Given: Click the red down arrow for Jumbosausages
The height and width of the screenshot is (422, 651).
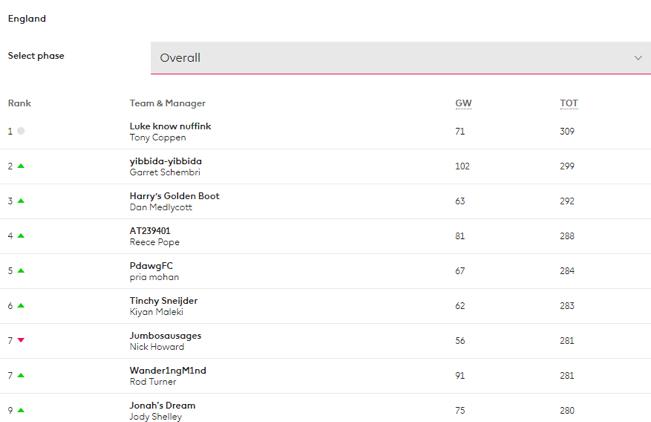Looking at the screenshot, I should pos(21,341).
